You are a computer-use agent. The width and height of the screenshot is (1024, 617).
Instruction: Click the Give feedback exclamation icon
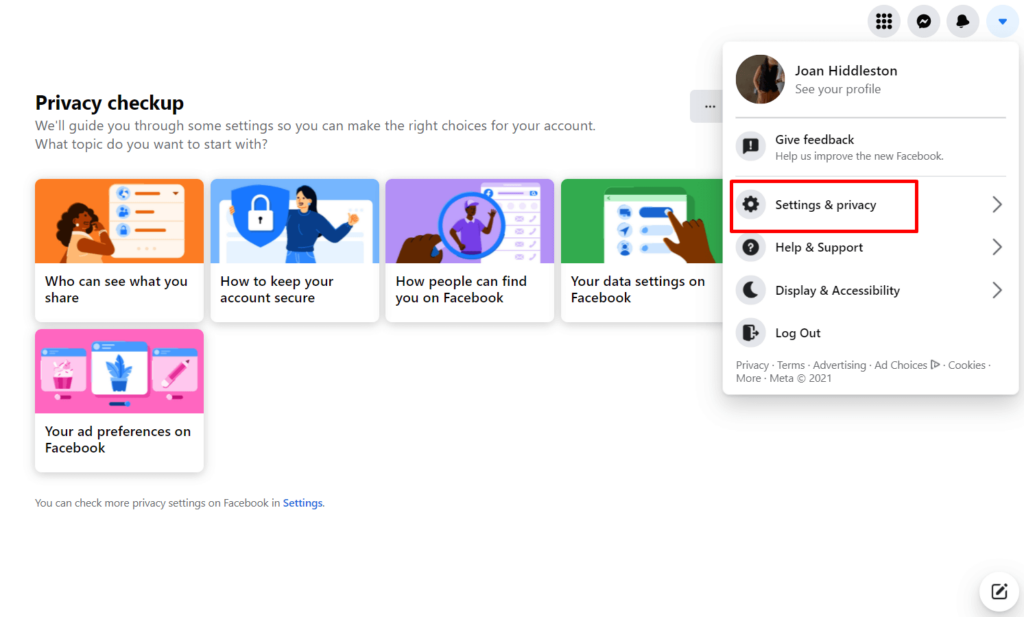coord(751,146)
